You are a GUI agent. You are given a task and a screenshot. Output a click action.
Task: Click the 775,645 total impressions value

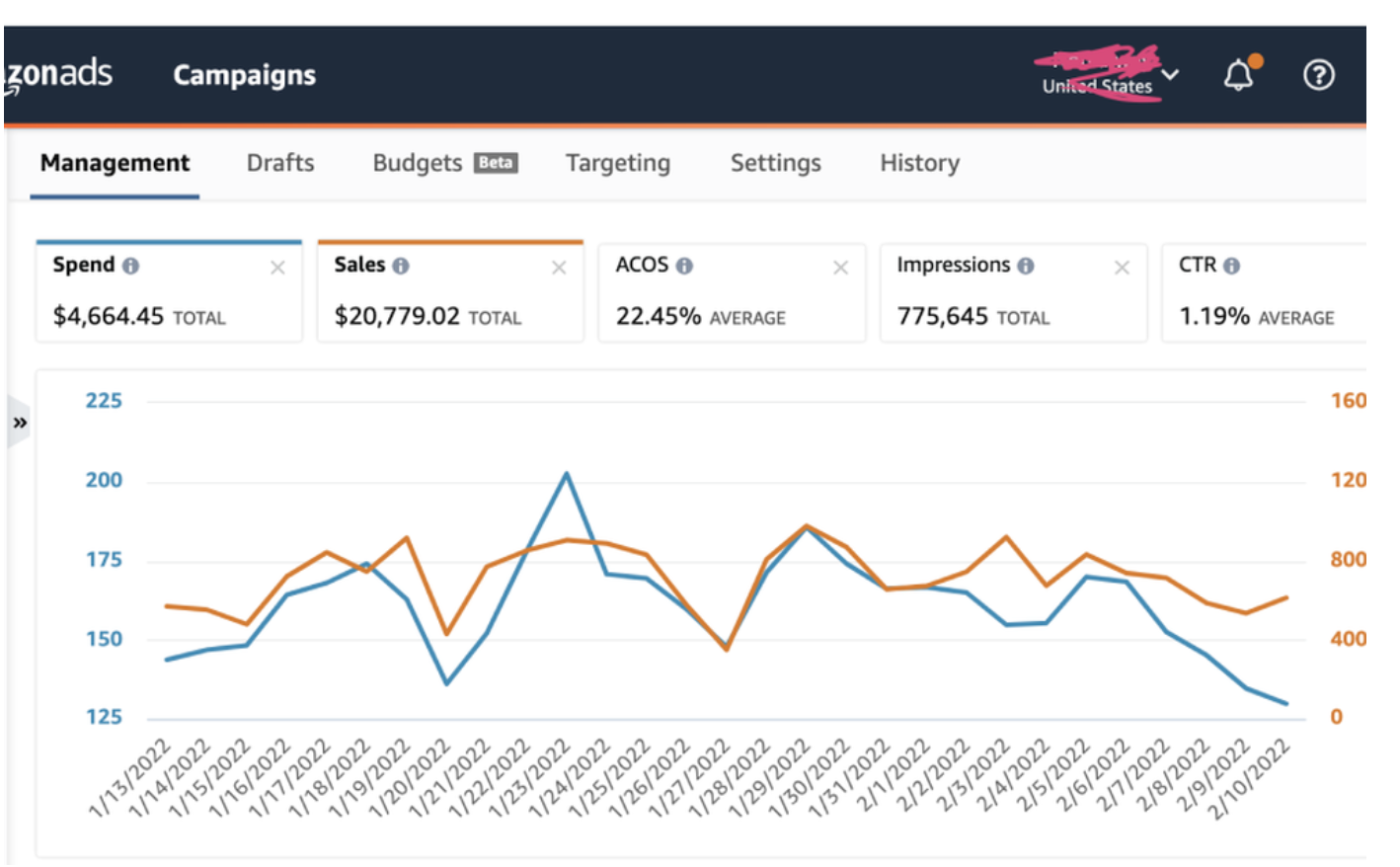943,316
